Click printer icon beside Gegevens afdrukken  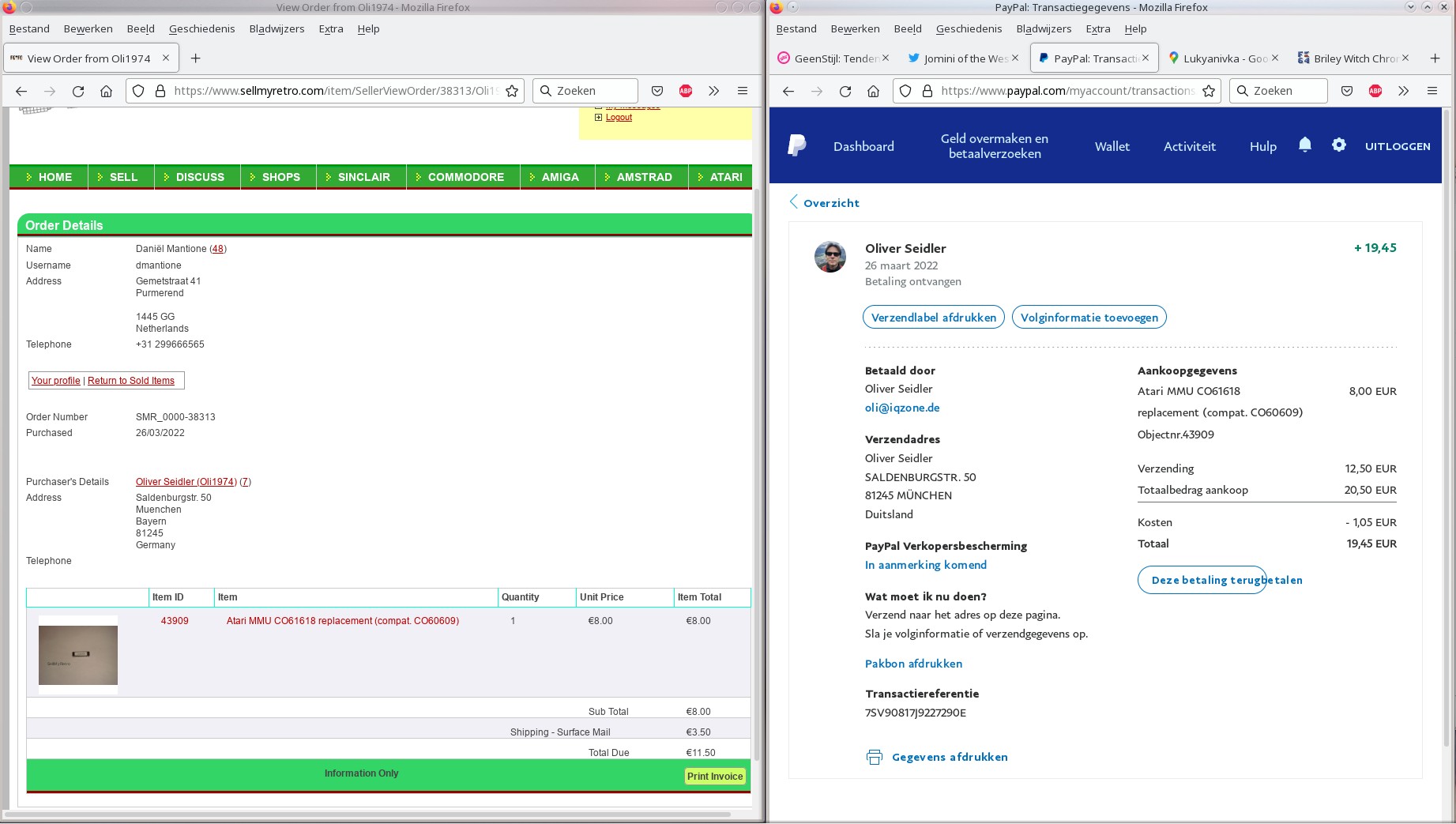point(874,757)
